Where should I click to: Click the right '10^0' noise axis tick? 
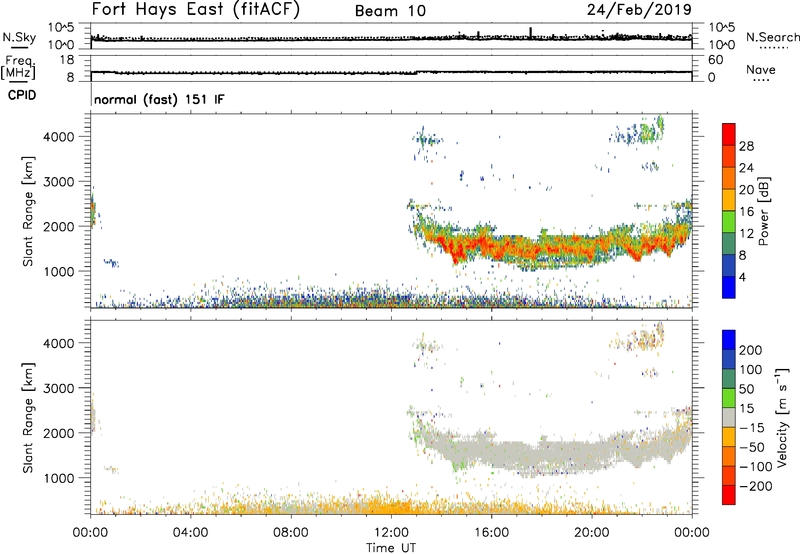[x=722, y=45]
